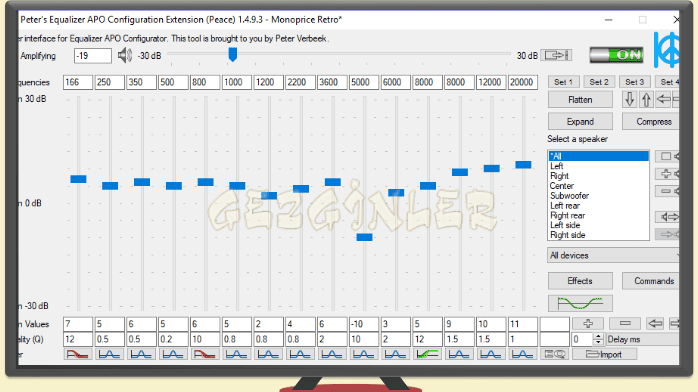Open the graph window icon button

pyautogui.click(x=580, y=303)
